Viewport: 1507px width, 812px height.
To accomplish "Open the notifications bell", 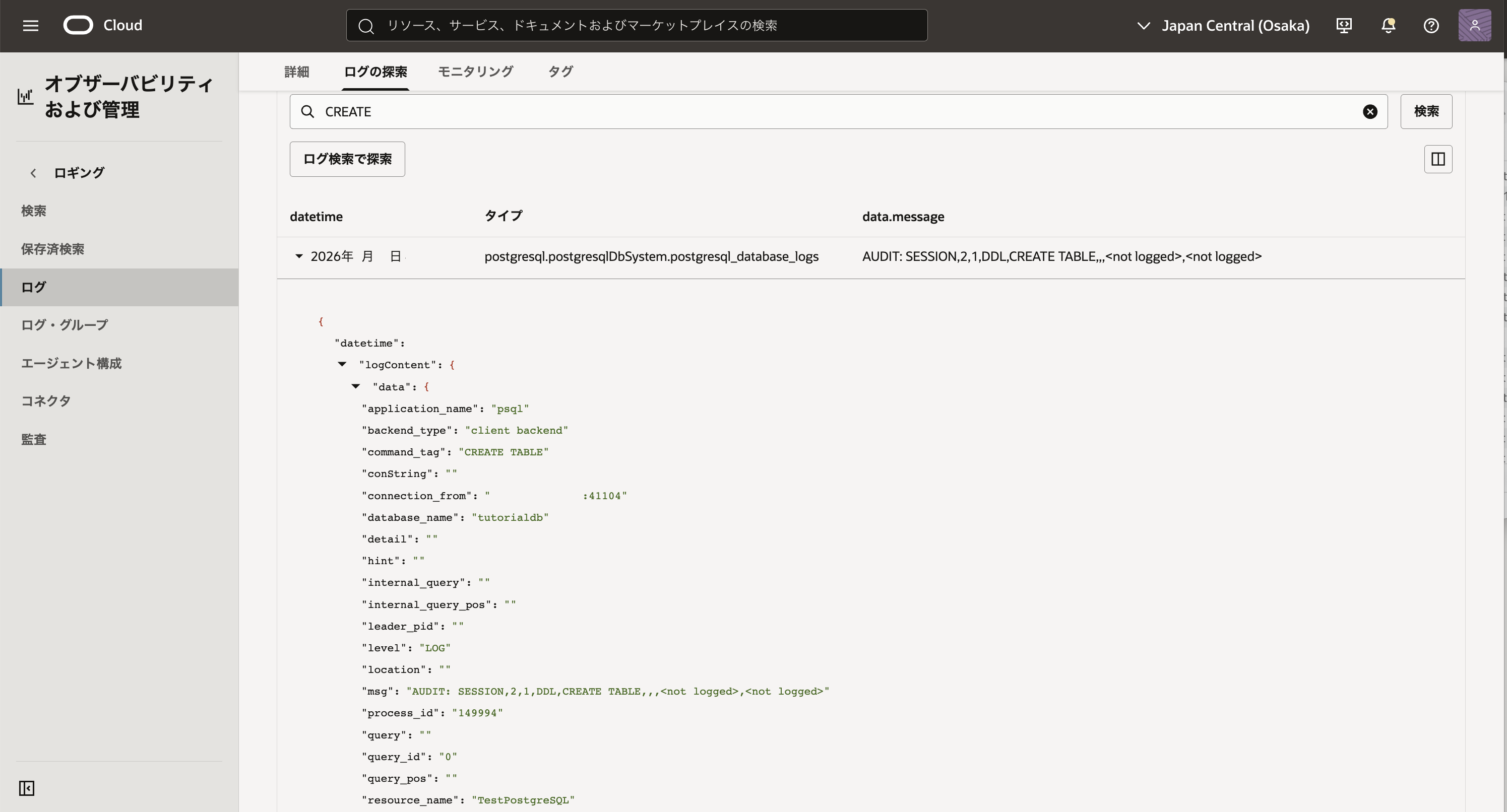I will [1388, 26].
